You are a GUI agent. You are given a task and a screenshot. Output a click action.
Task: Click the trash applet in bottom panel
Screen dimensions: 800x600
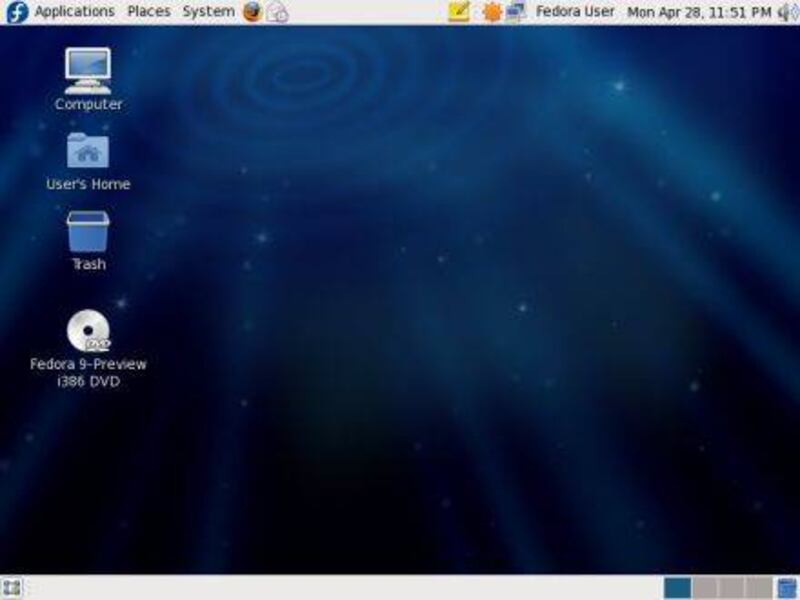click(x=787, y=588)
